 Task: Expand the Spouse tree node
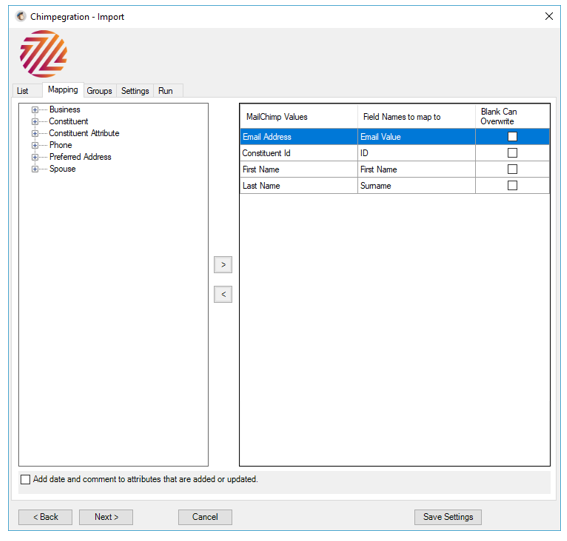[x=35, y=169]
